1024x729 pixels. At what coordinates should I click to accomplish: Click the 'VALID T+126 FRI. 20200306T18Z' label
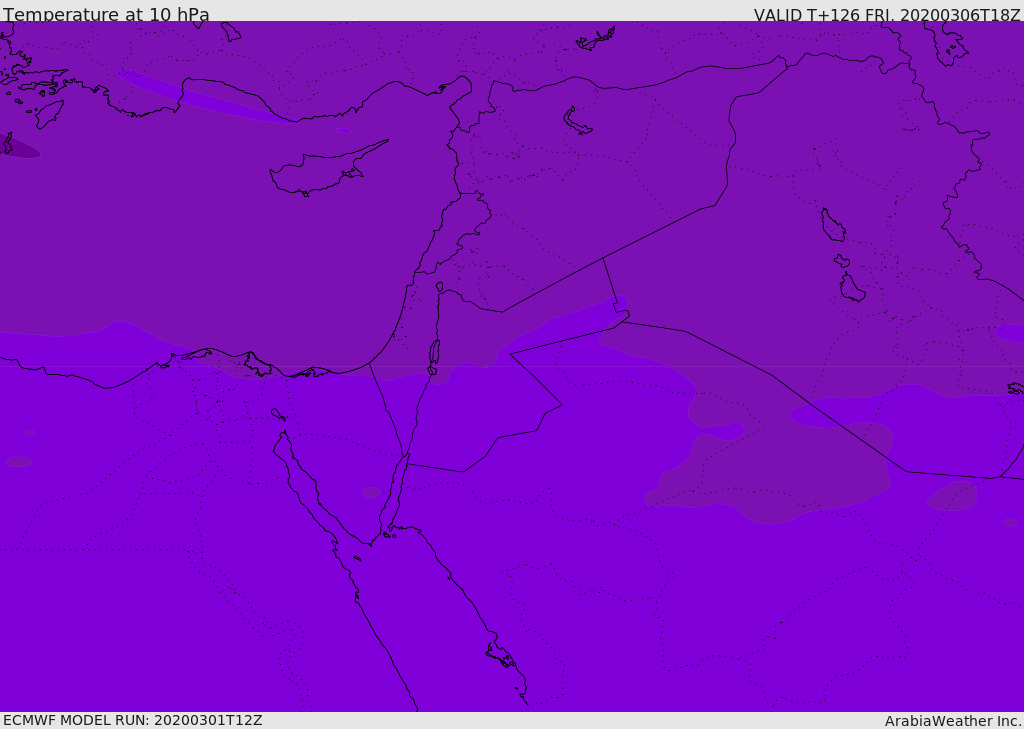[887, 15]
